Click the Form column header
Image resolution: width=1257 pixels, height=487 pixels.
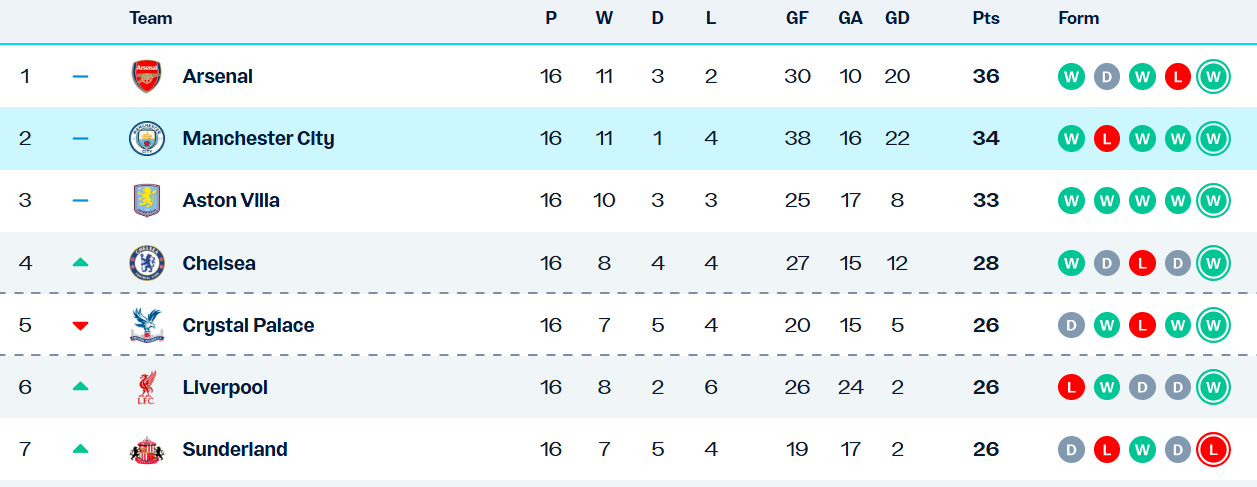click(x=1079, y=18)
